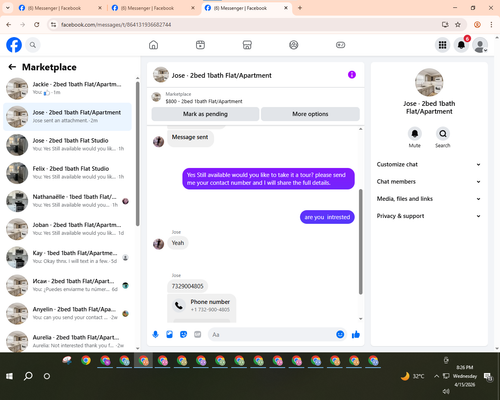
Task: Click Jose's avatar beside Yeah message
Action: point(158,244)
